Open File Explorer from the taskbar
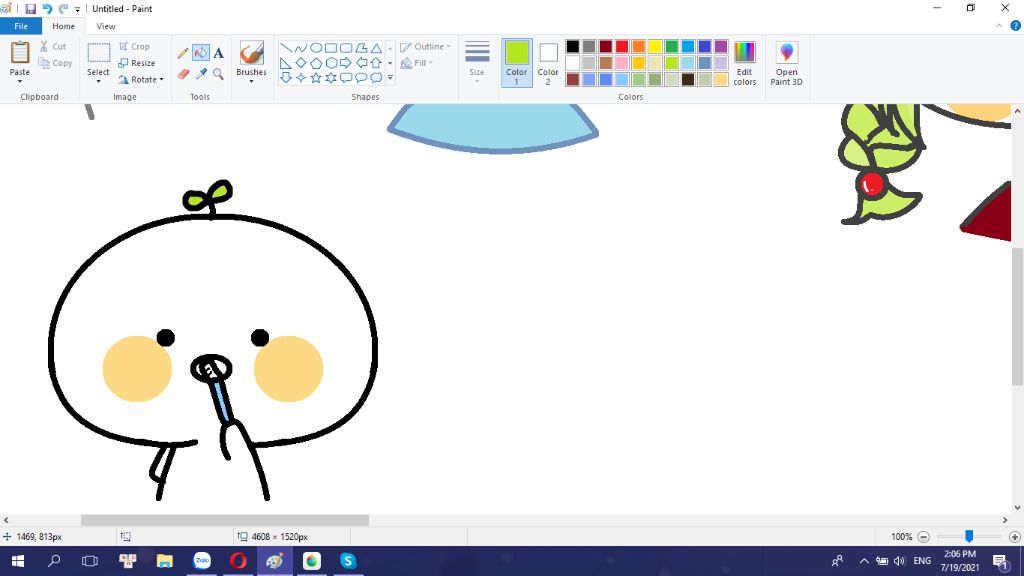1024x576 pixels. [x=165, y=561]
